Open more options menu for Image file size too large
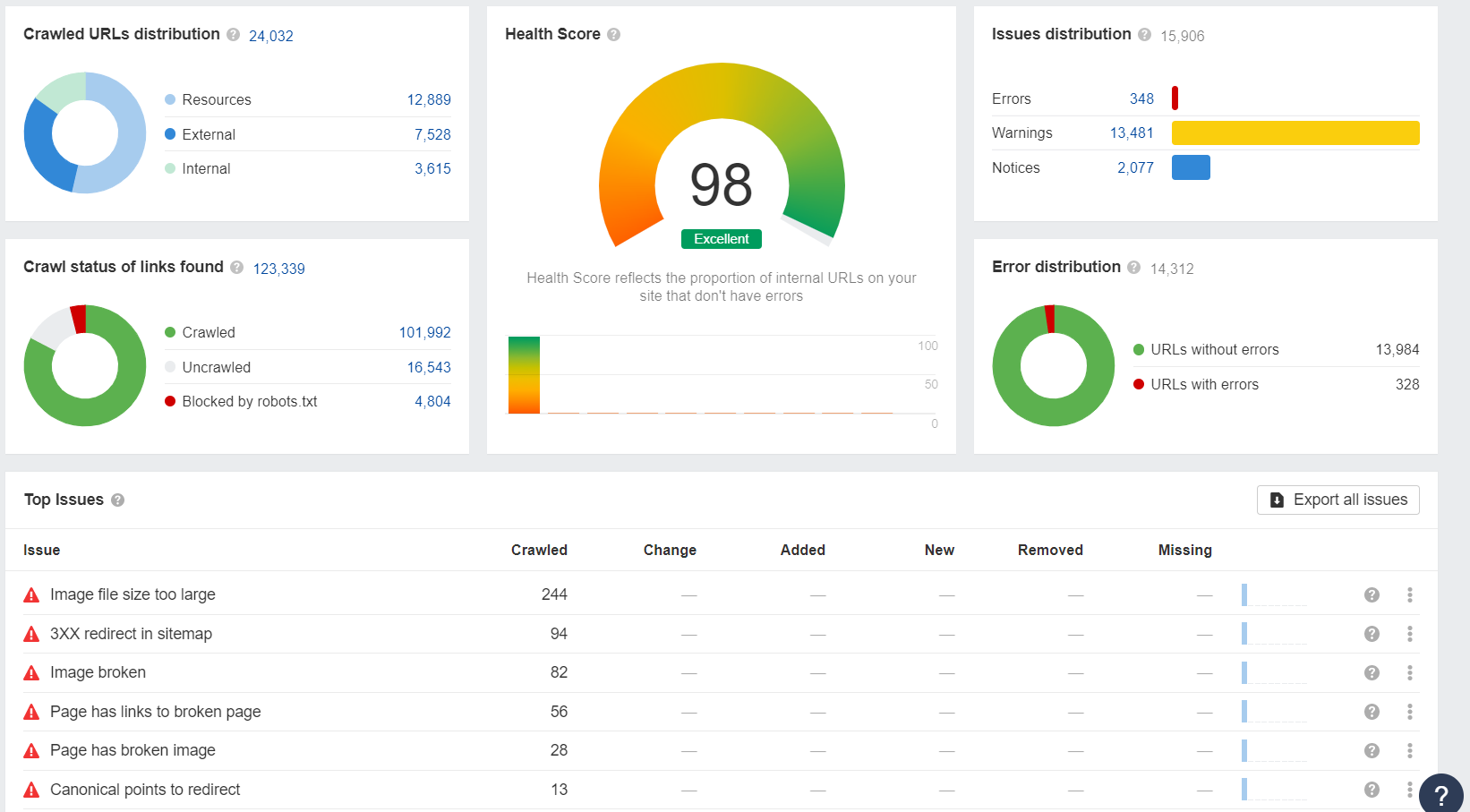The width and height of the screenshot is (1470, 812). 1409,595
